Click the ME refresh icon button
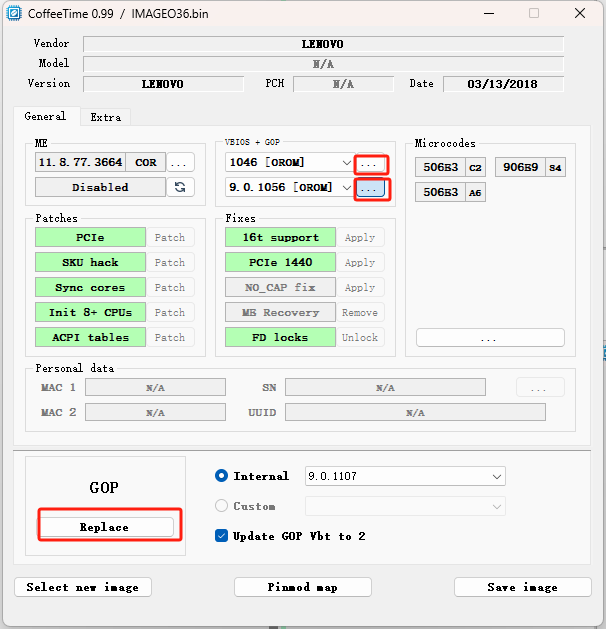The width and height of the screenshot is (606, 629). [x=180, y=187]
